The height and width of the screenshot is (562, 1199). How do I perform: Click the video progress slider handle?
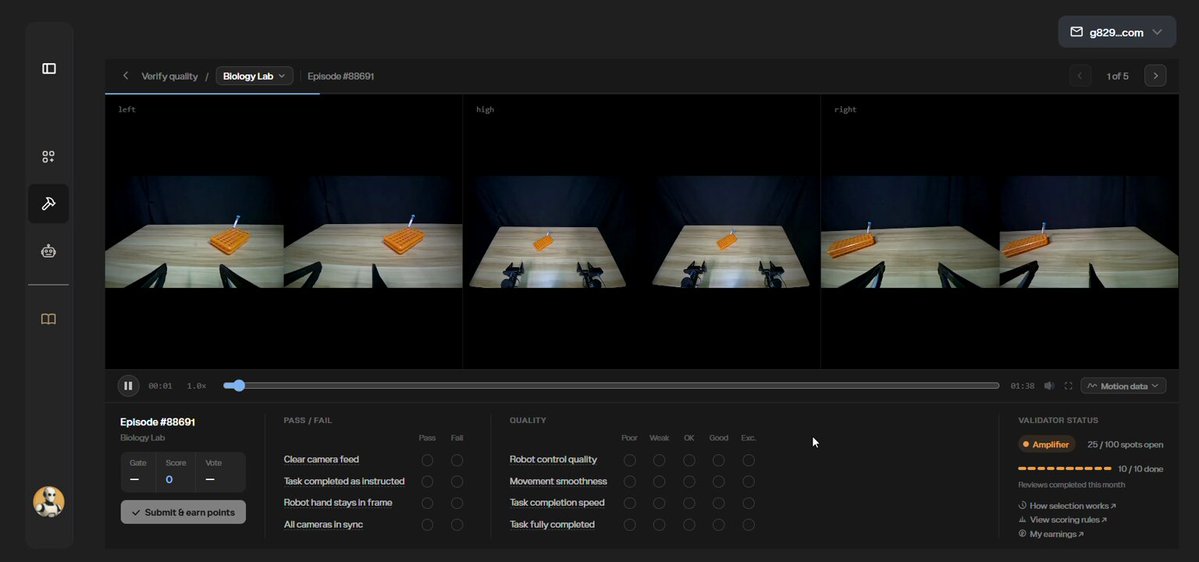pos(239,385)
